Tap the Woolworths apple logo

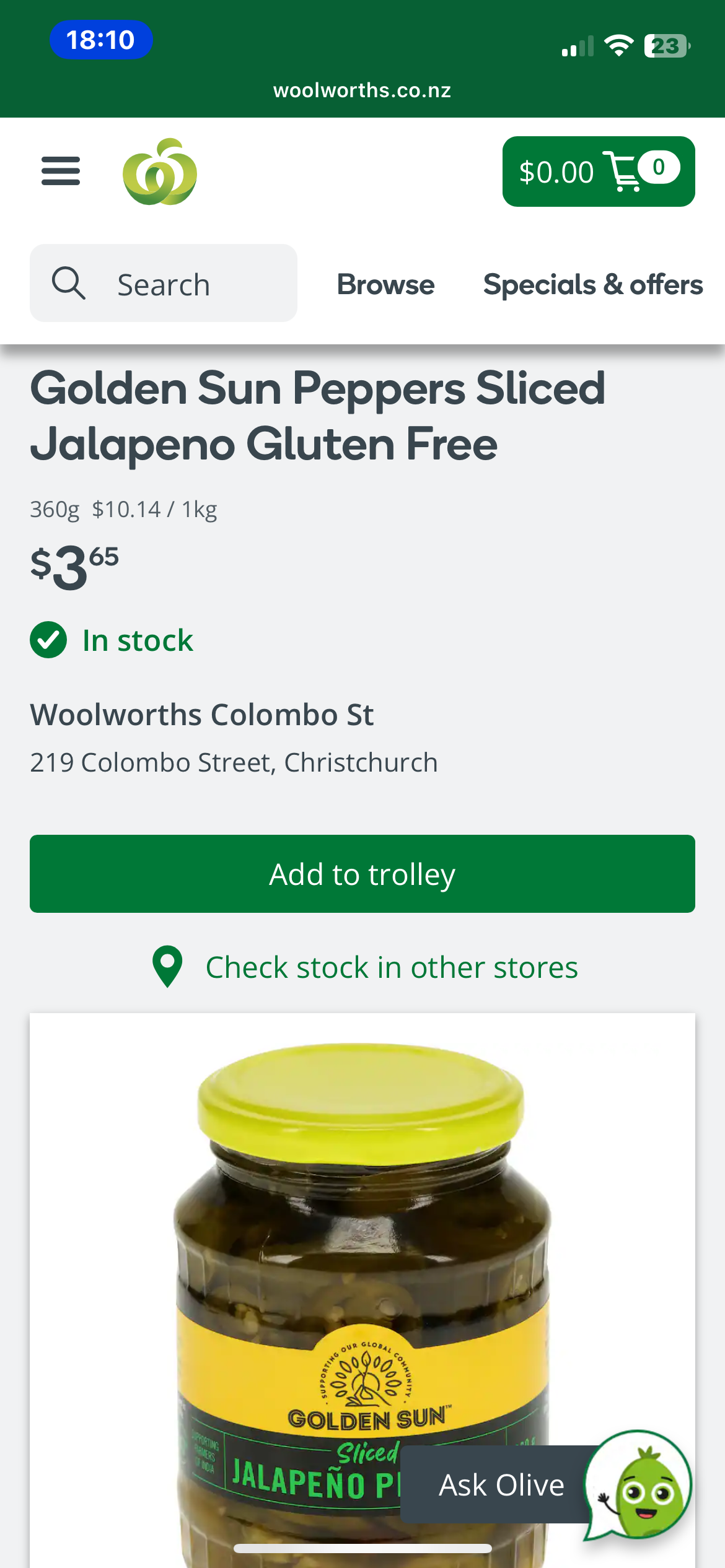[x=160, y=172]
